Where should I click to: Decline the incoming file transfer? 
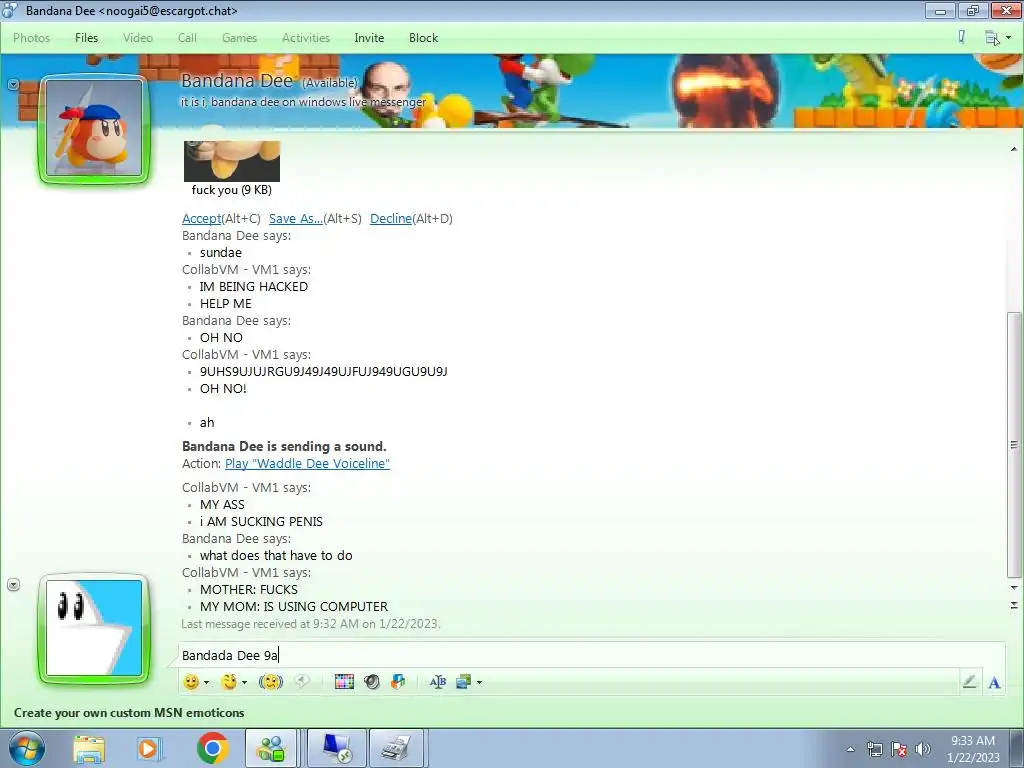coord(391,219)
